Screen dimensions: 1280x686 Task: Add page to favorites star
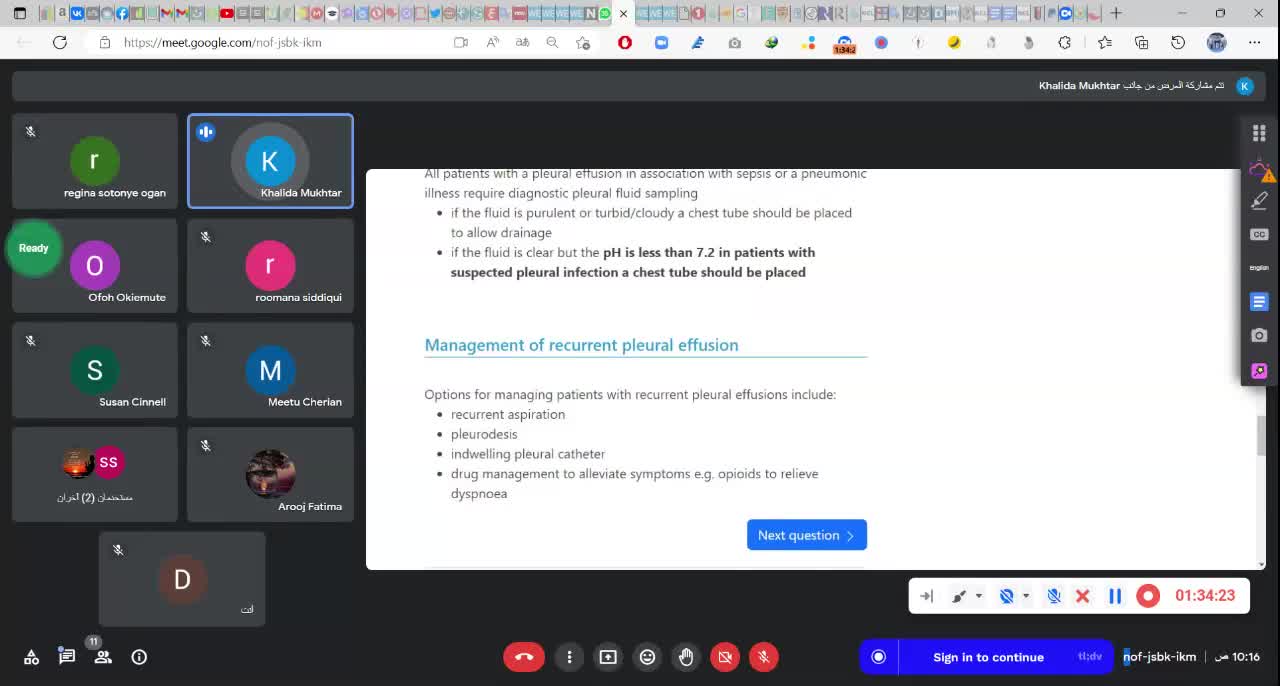[583, 42]
